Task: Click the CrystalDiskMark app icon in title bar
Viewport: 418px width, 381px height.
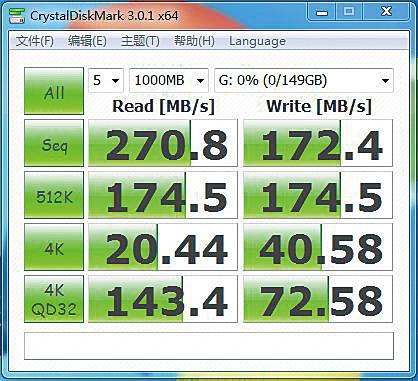Action: click(17, 15)
